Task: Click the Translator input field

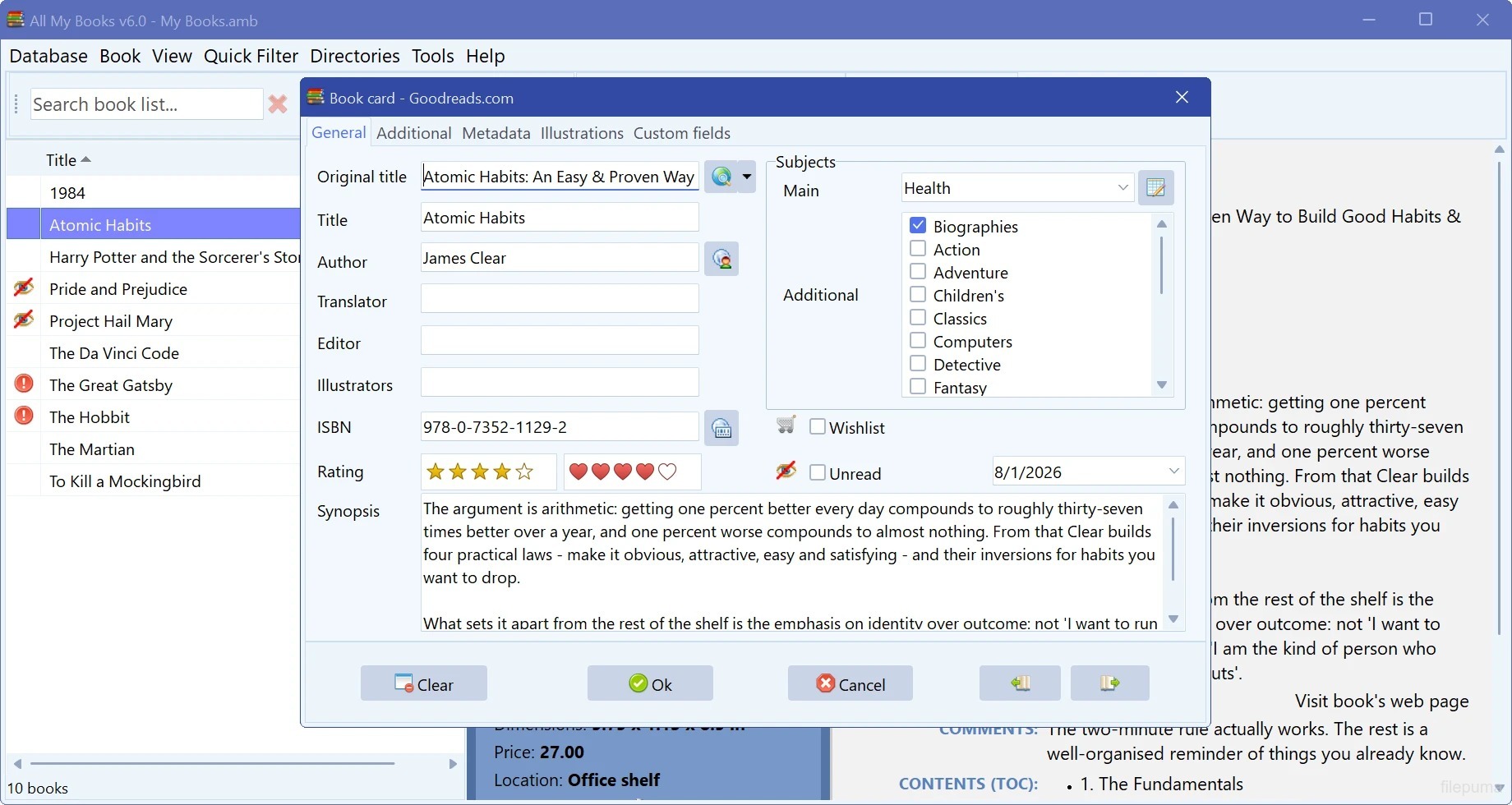Action: tap(560, 298)
